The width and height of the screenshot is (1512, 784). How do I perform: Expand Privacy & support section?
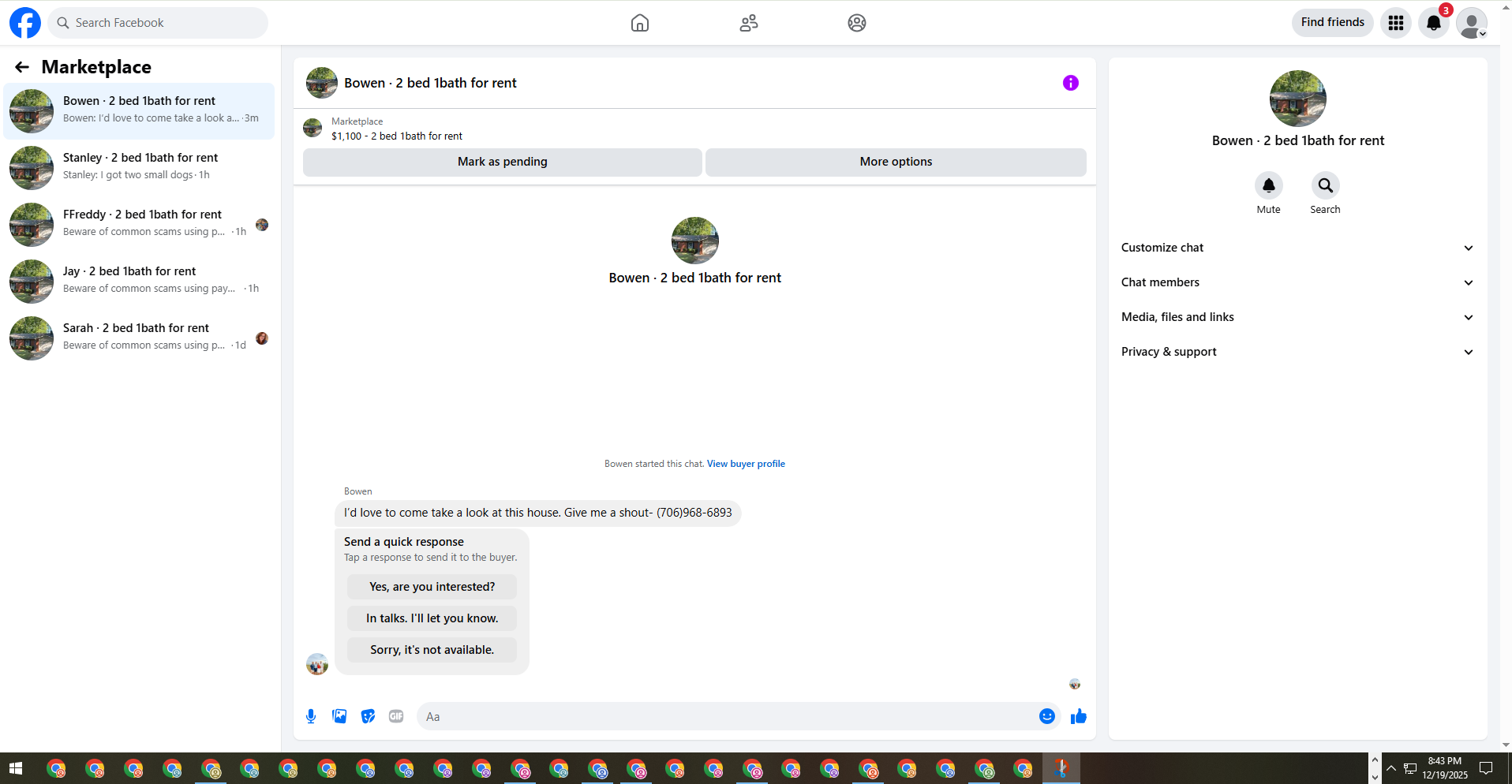(x=1298, y=352)
